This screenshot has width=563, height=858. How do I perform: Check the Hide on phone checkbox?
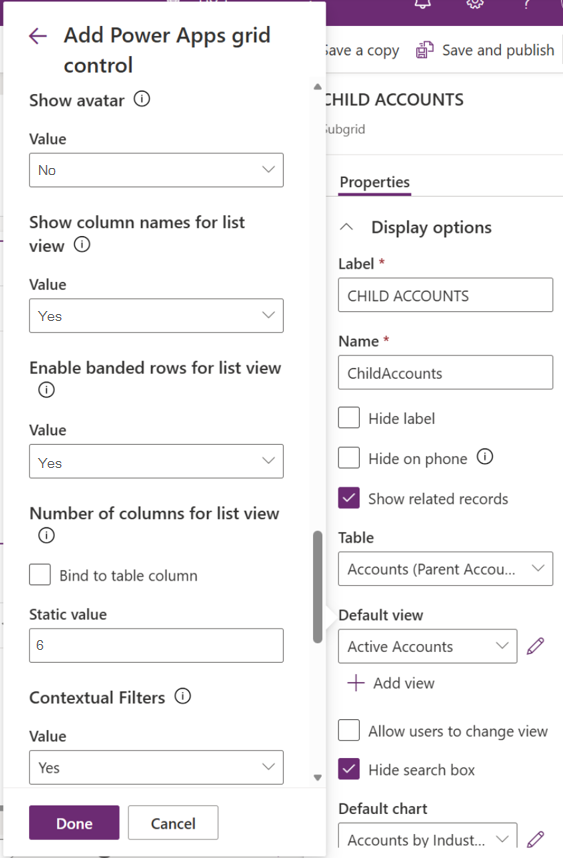[349, 458]
